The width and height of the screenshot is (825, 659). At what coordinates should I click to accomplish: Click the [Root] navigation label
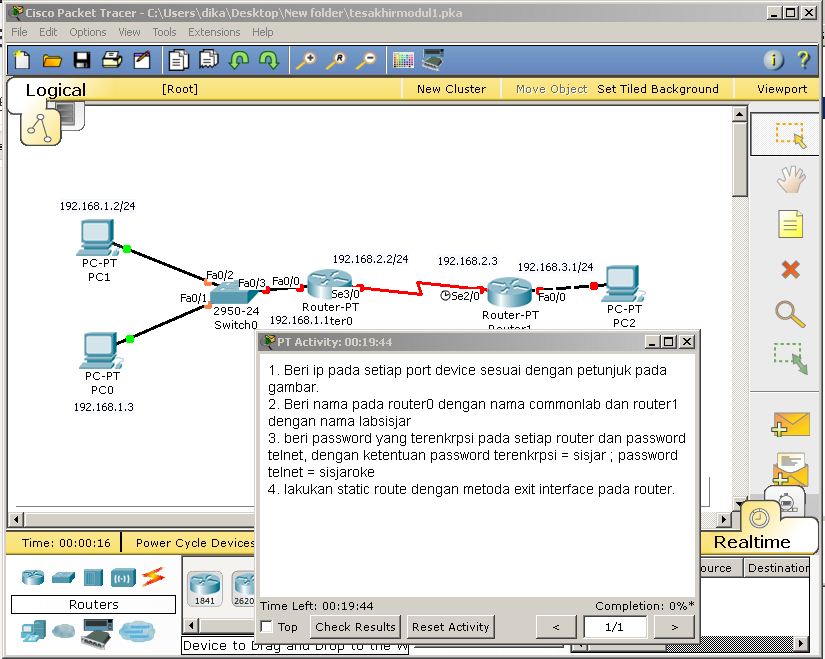pyautogui.click(x=180, y=89)
